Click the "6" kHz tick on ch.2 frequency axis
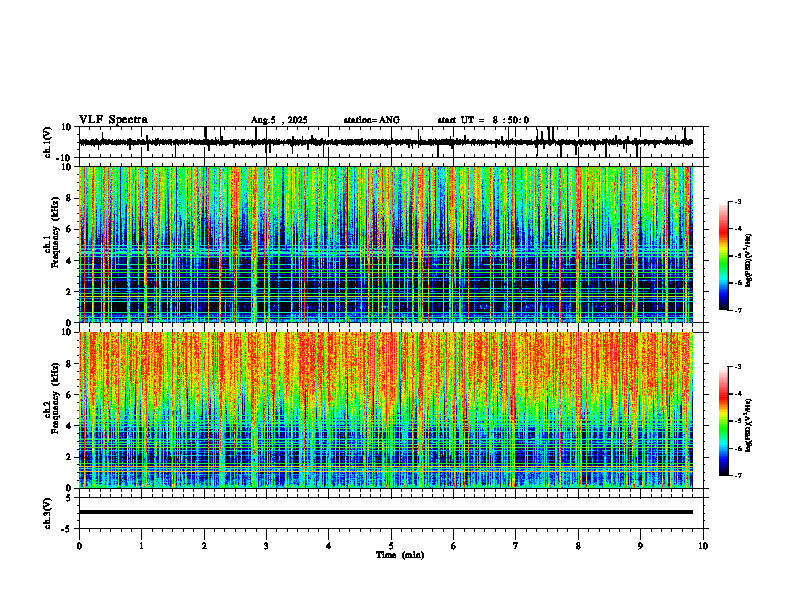 pyautogui.click(x=70, y=395)
